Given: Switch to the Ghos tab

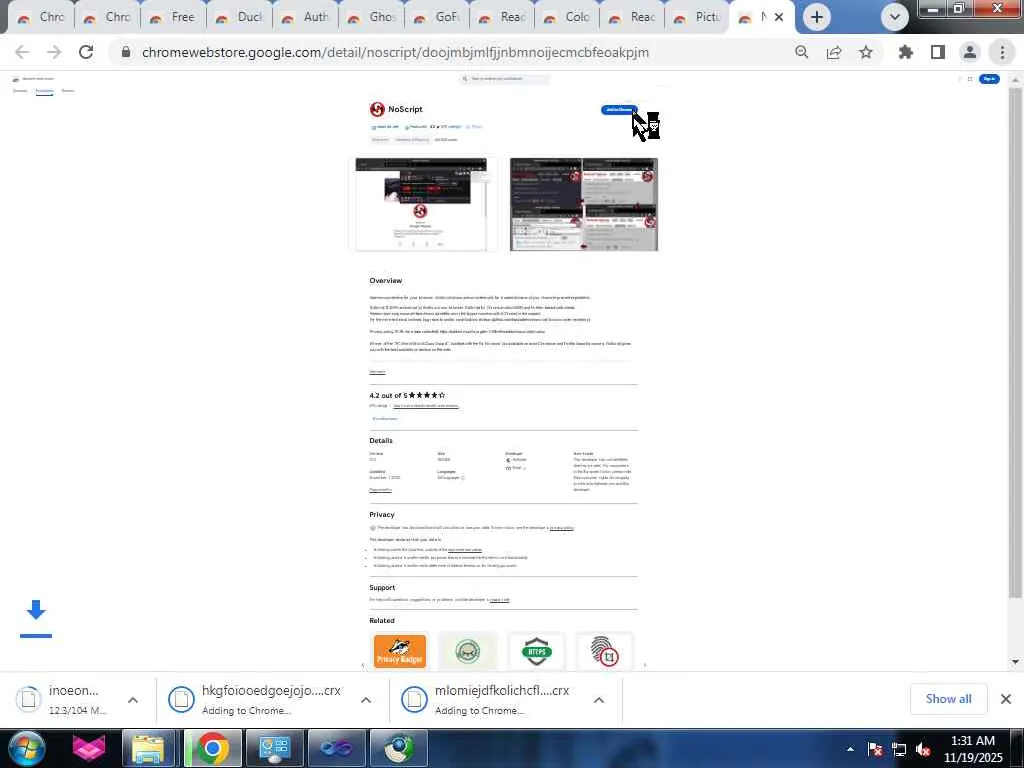Looking at the screenshot, I should [x=372, y=17].
